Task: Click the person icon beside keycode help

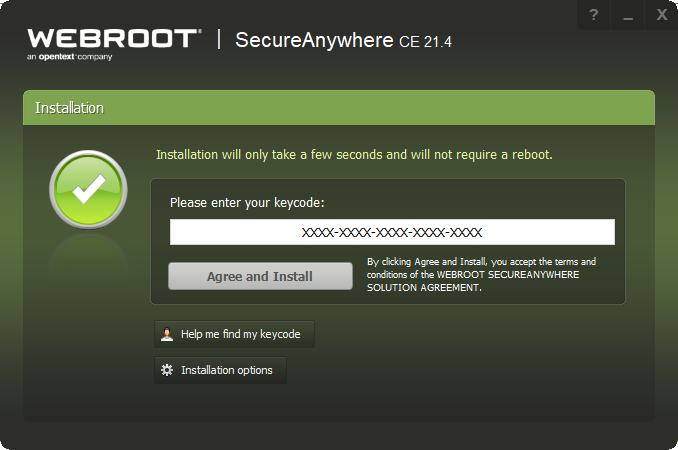Action: (x=167, y=334)
